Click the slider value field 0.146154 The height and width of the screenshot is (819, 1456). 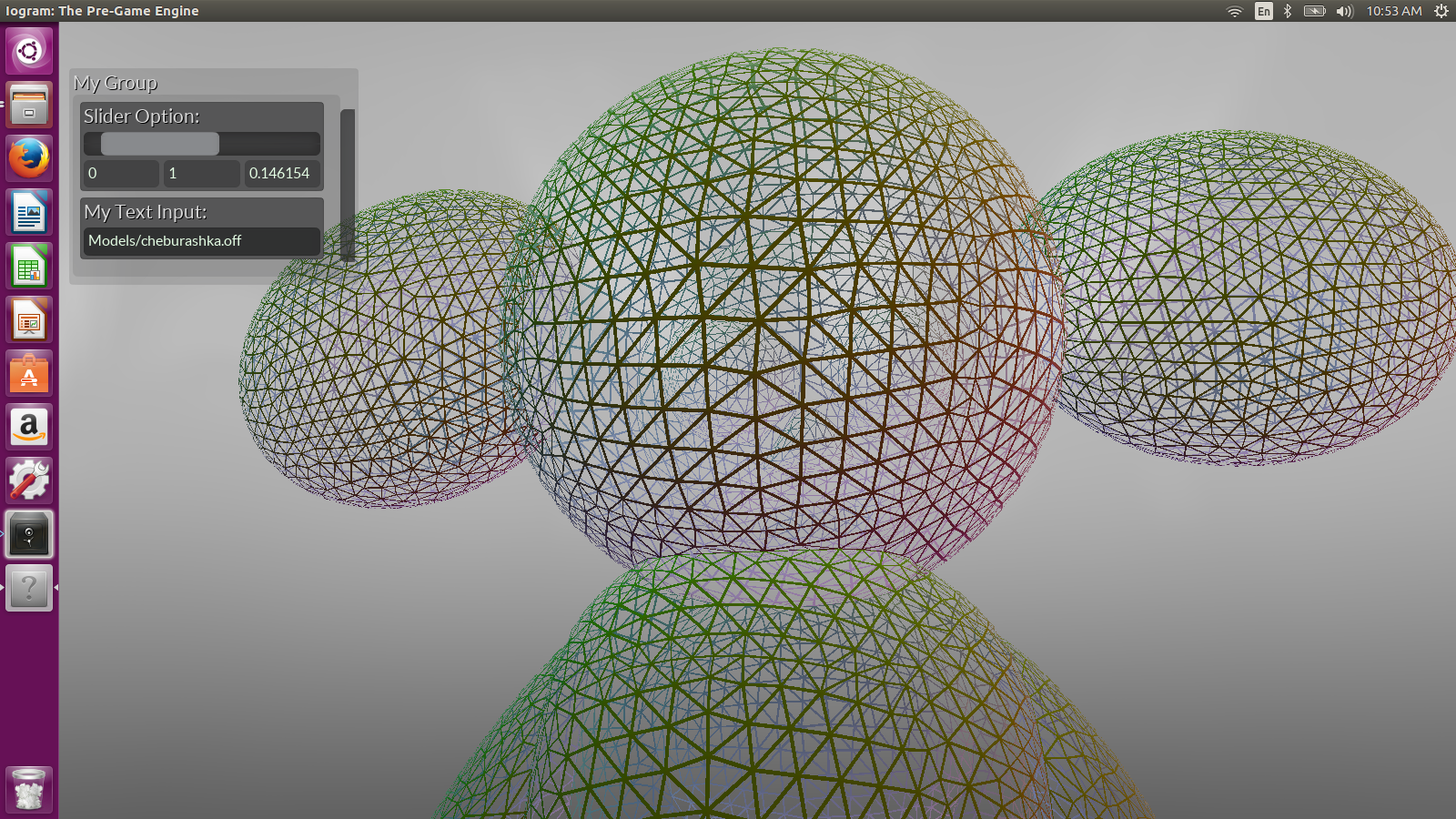point(281,174)
